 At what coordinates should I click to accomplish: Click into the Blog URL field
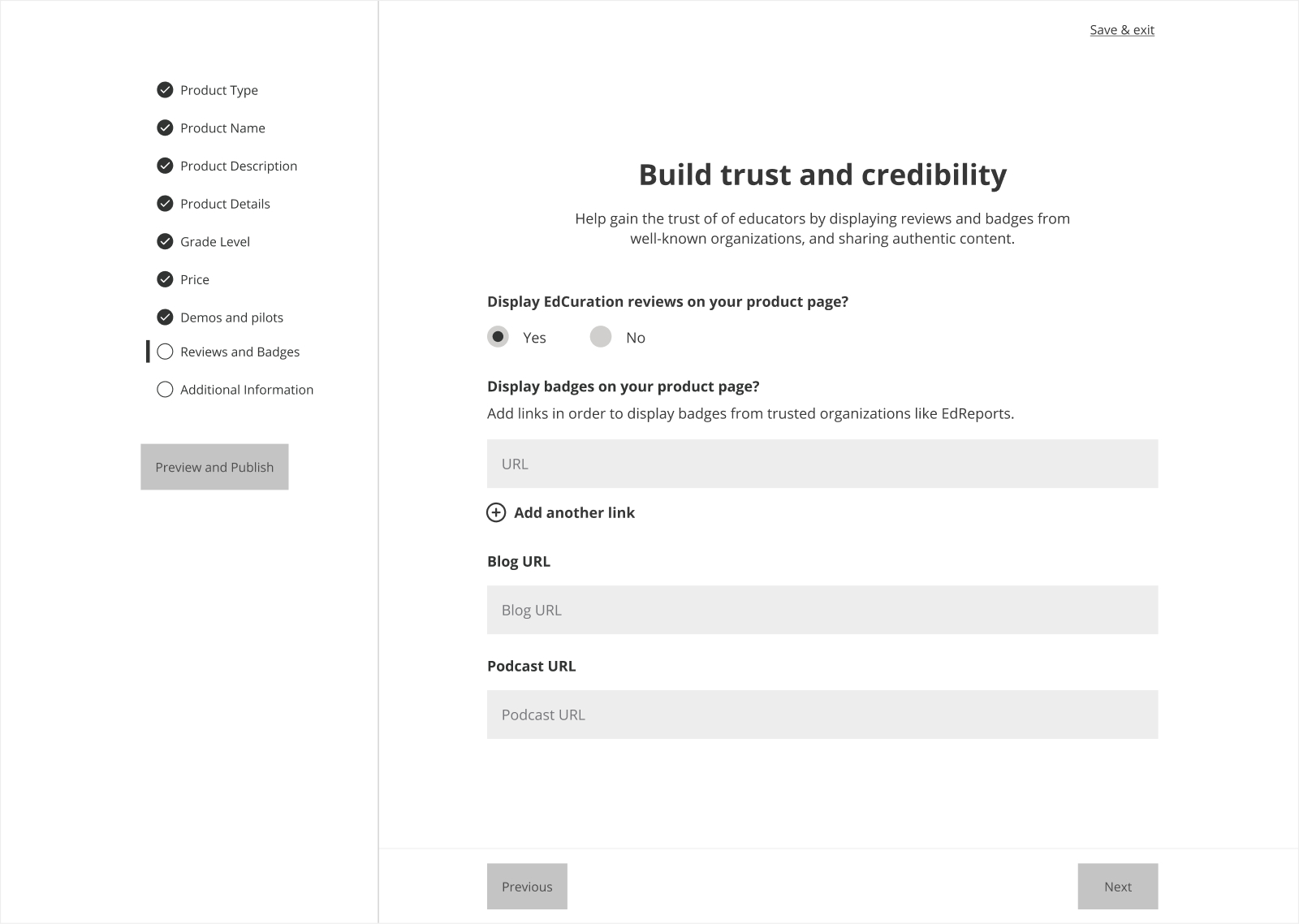pyautogui.click(x=822, y=610)
